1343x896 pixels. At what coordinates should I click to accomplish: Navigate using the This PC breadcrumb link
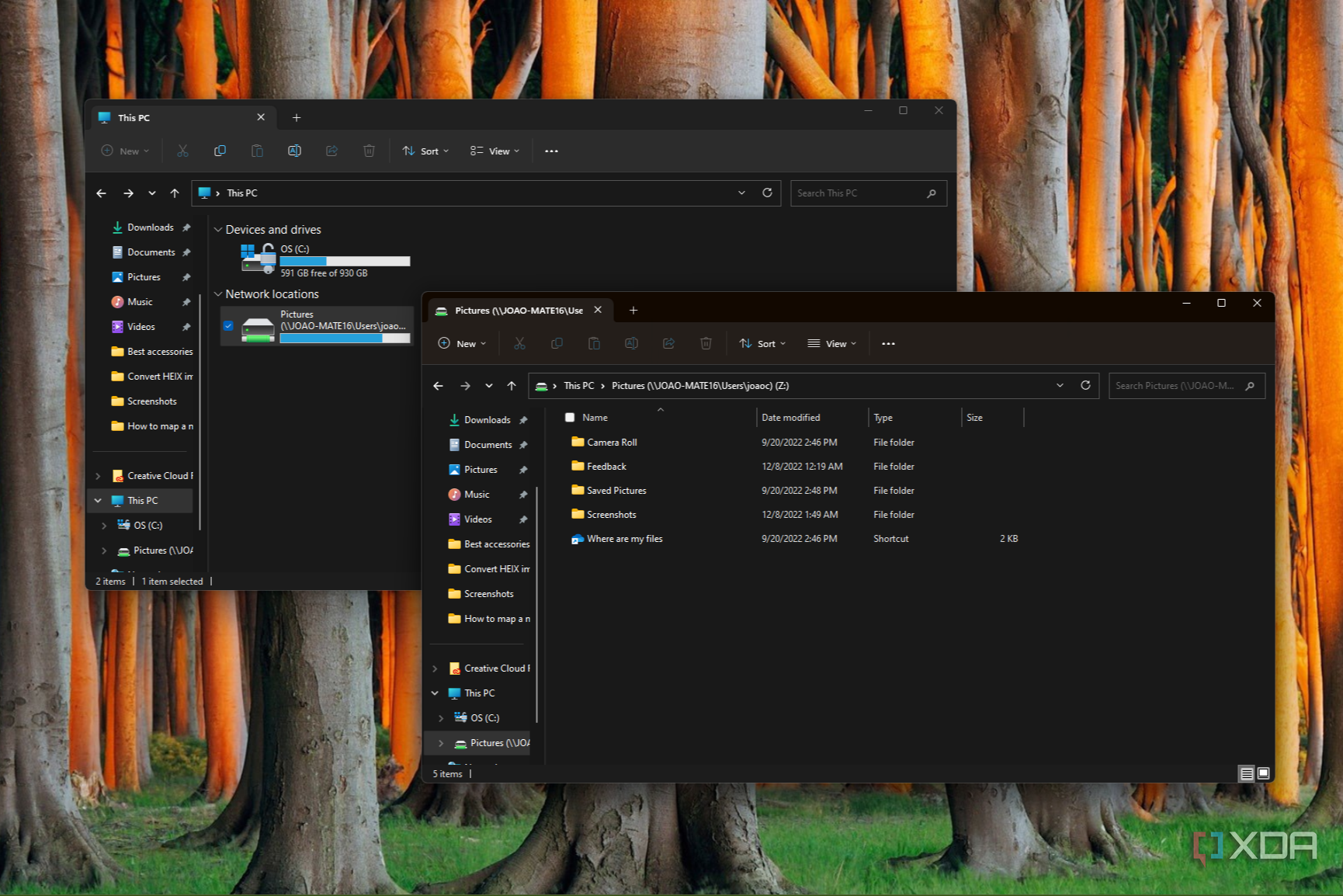click(x=578, y=385)
